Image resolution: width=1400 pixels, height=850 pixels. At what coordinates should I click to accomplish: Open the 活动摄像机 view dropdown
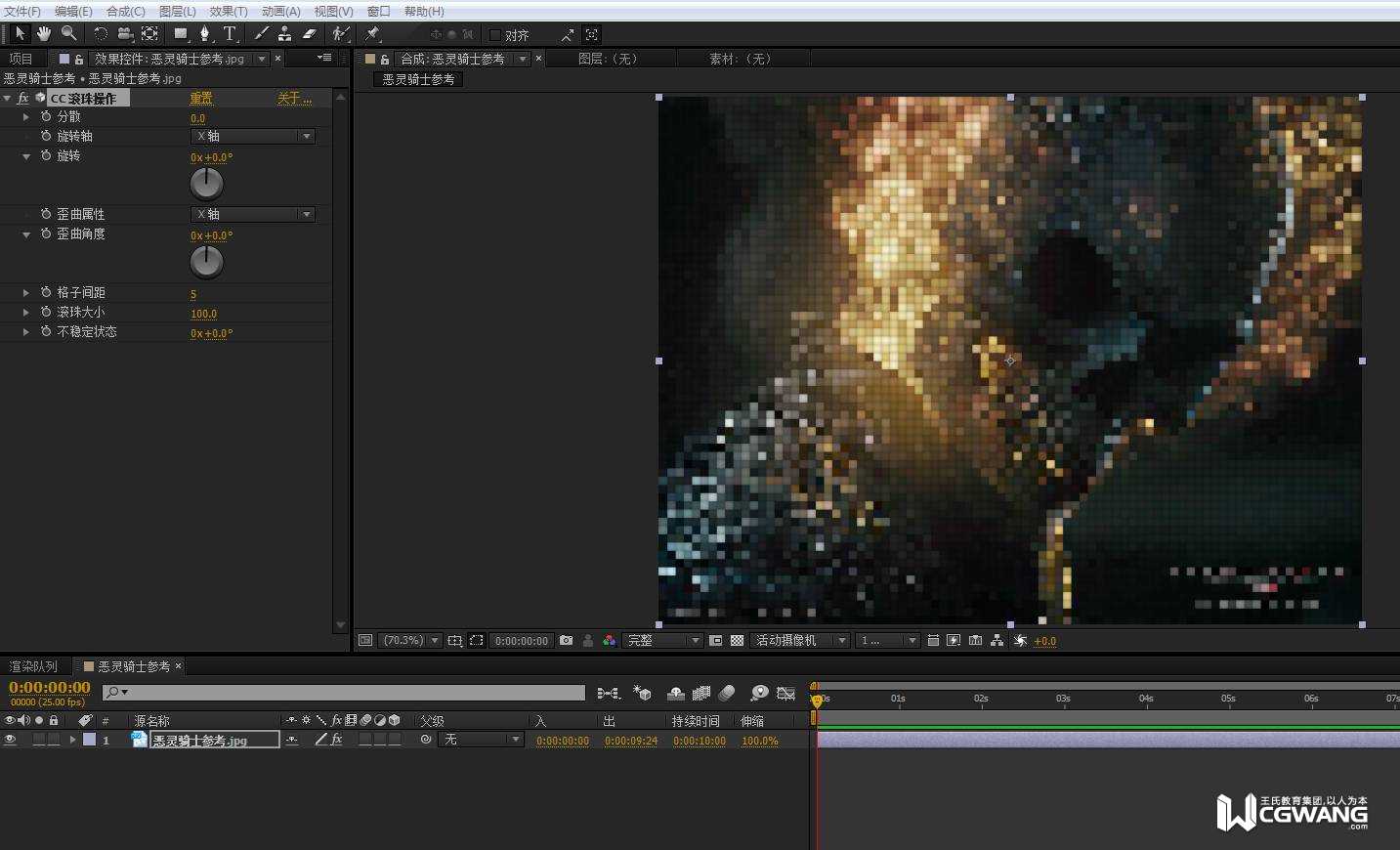(800, 641)
